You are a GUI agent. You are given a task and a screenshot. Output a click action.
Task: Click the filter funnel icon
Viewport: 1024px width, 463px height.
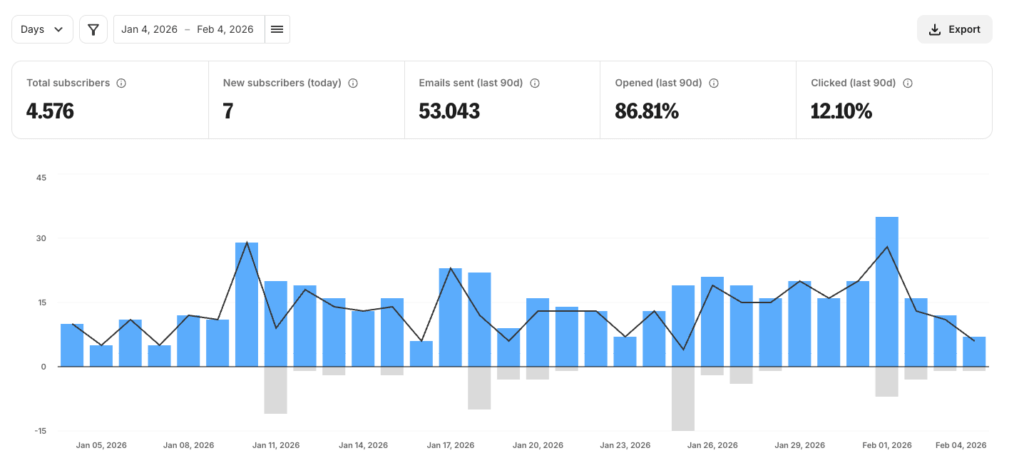93,30
